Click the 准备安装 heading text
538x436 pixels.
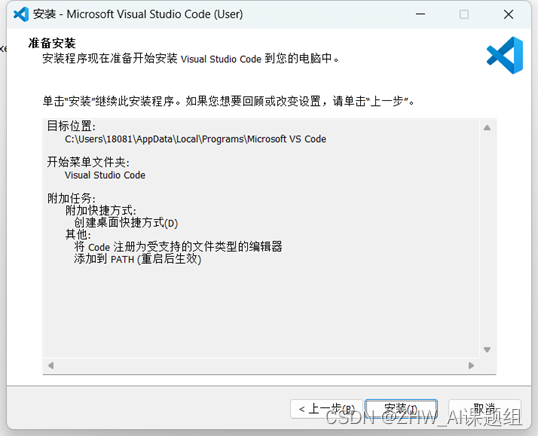pyautogui.click(x=52, y=43)
